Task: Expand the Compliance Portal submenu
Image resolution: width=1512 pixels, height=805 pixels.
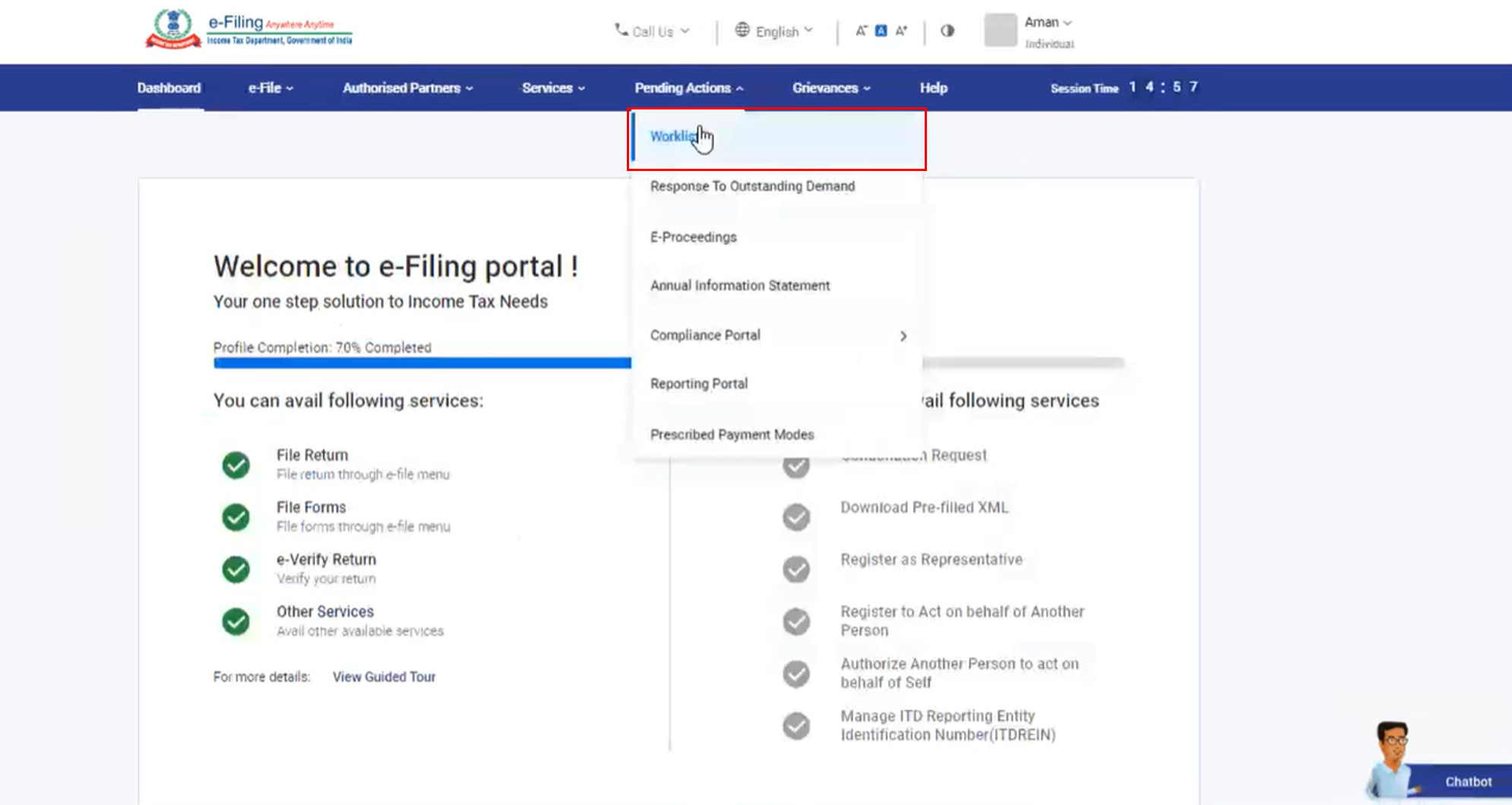Action: point(903,336)
